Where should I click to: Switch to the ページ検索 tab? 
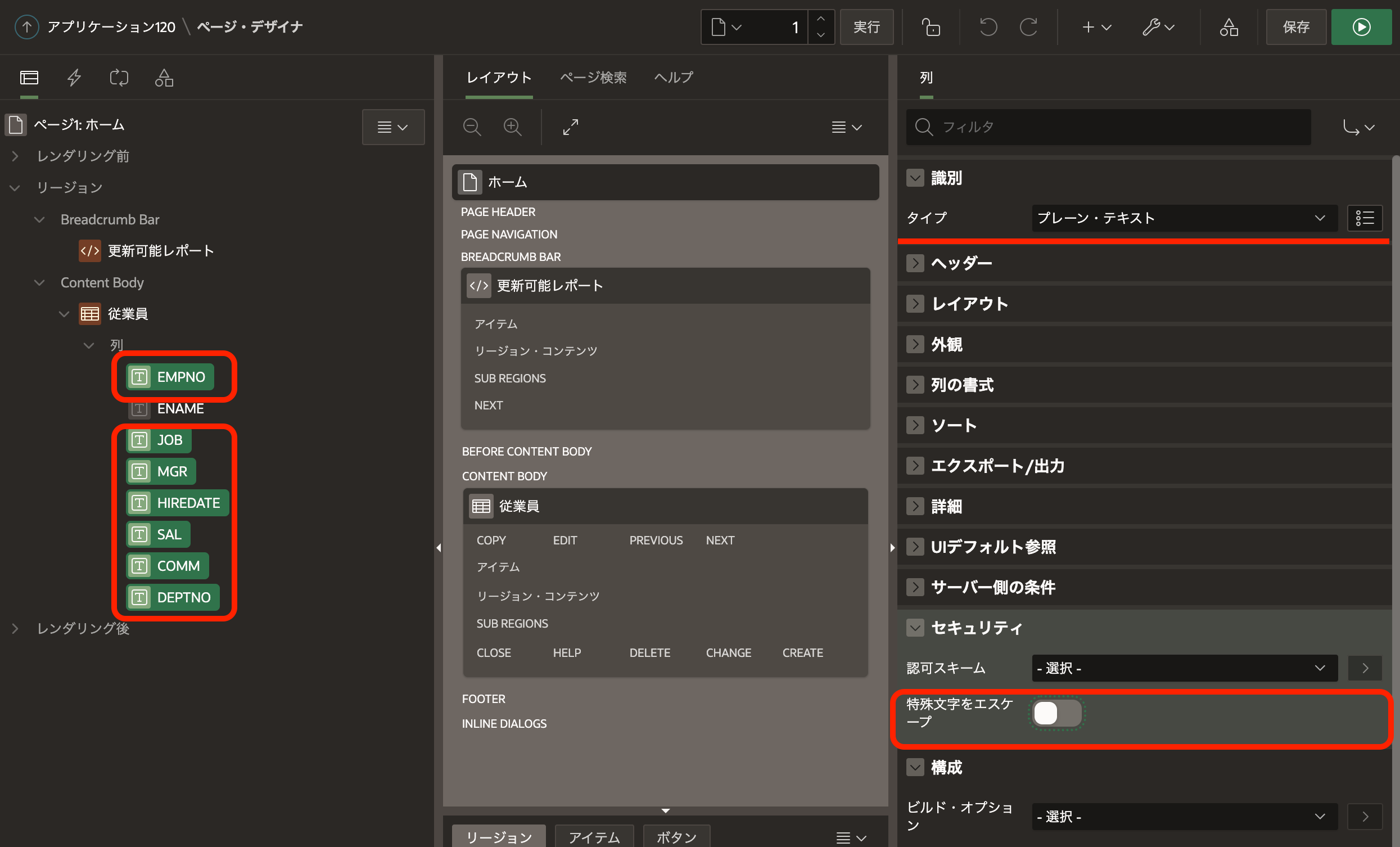[593, 77]
